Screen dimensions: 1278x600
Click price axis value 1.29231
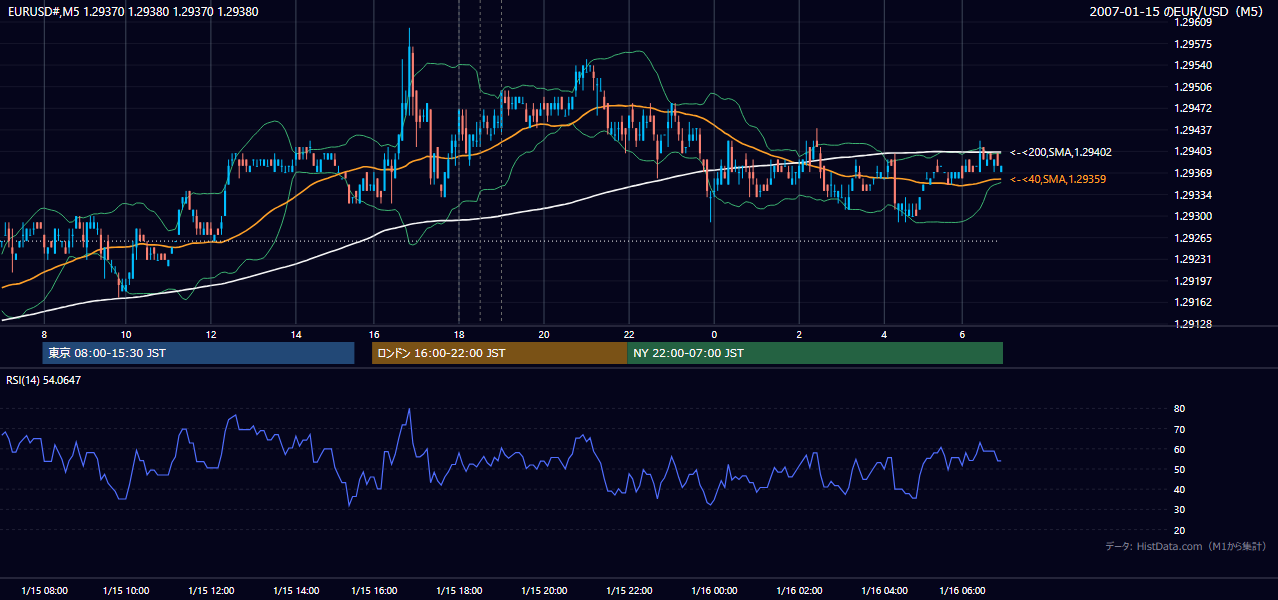coord(1192,259)
